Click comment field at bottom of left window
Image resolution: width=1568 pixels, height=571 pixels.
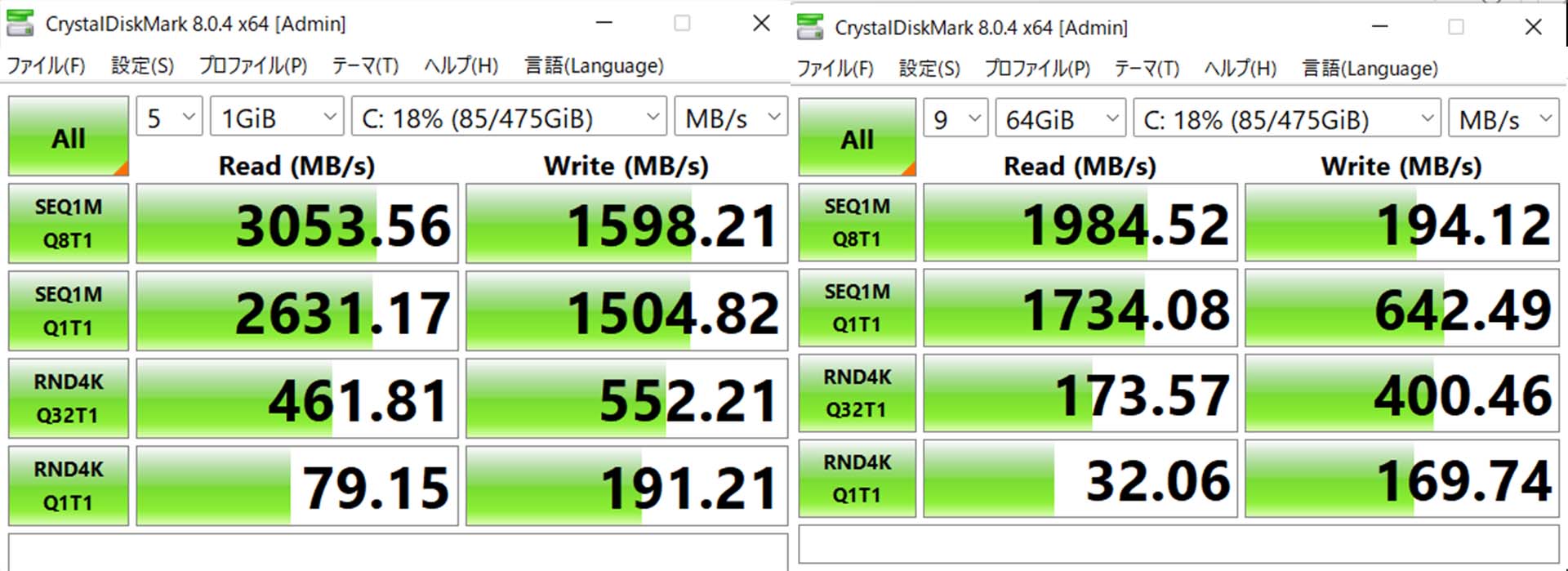tap(398, 552)
